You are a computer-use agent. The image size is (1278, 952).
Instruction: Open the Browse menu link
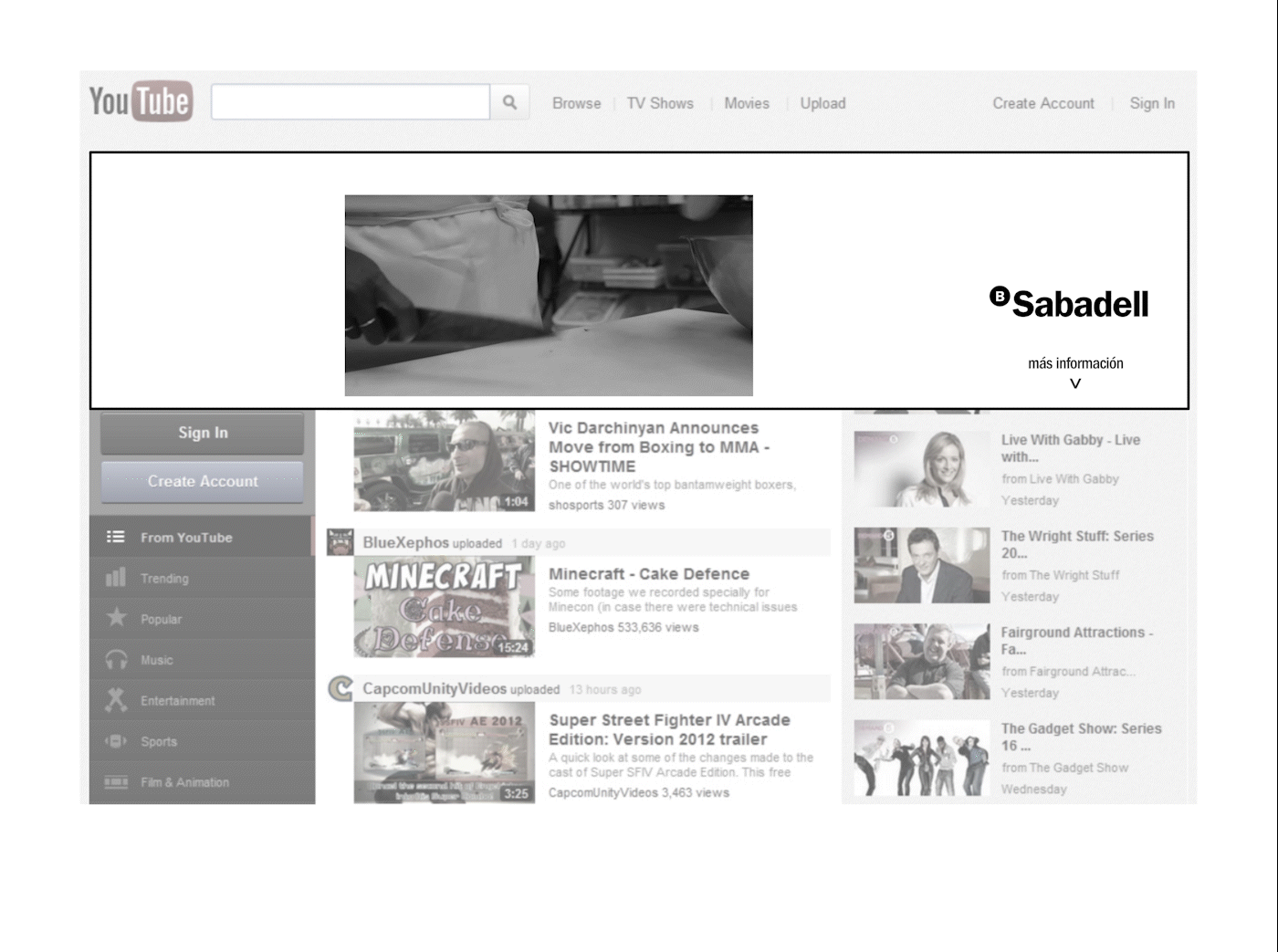point(576,103)
